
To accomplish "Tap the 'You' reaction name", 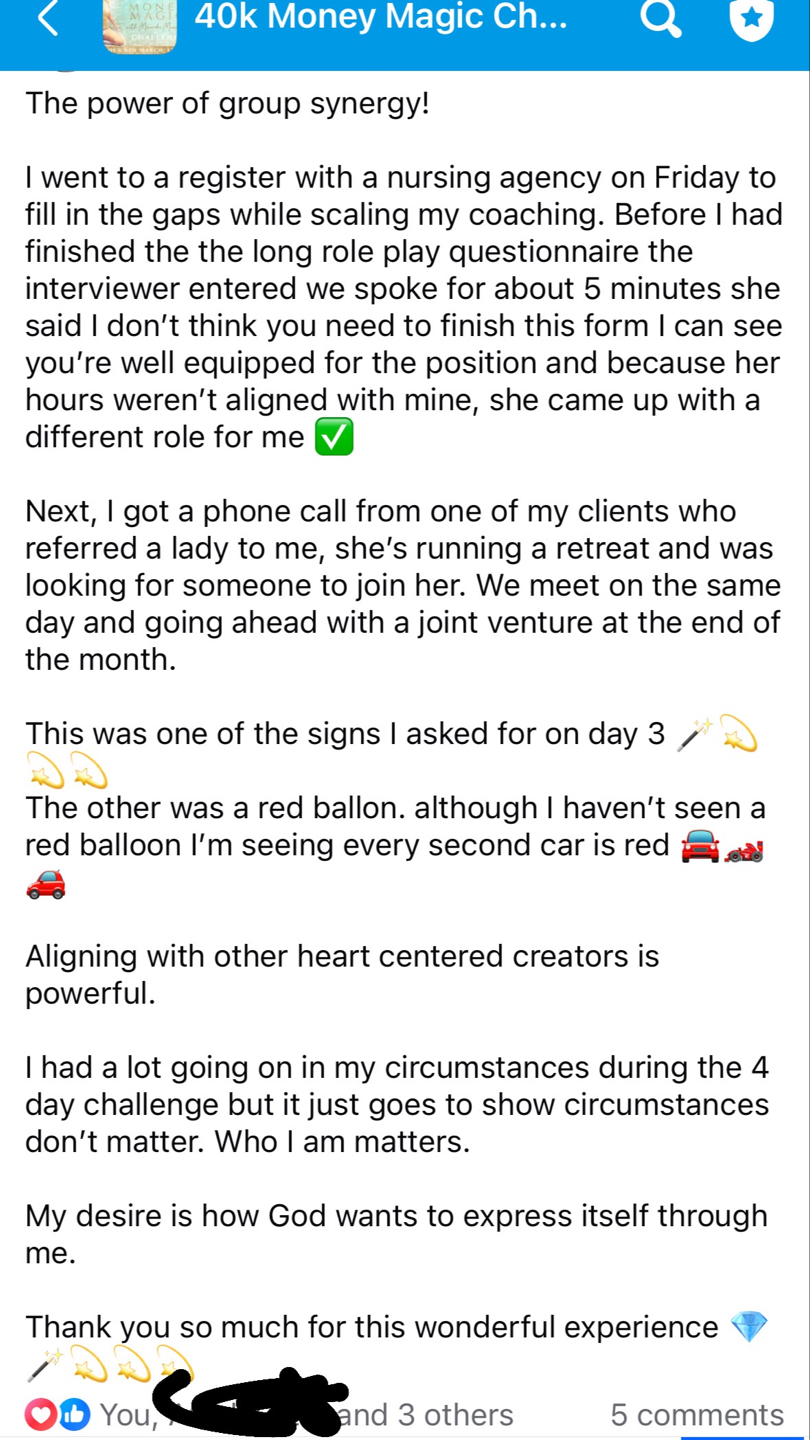I will [124, 1414].
